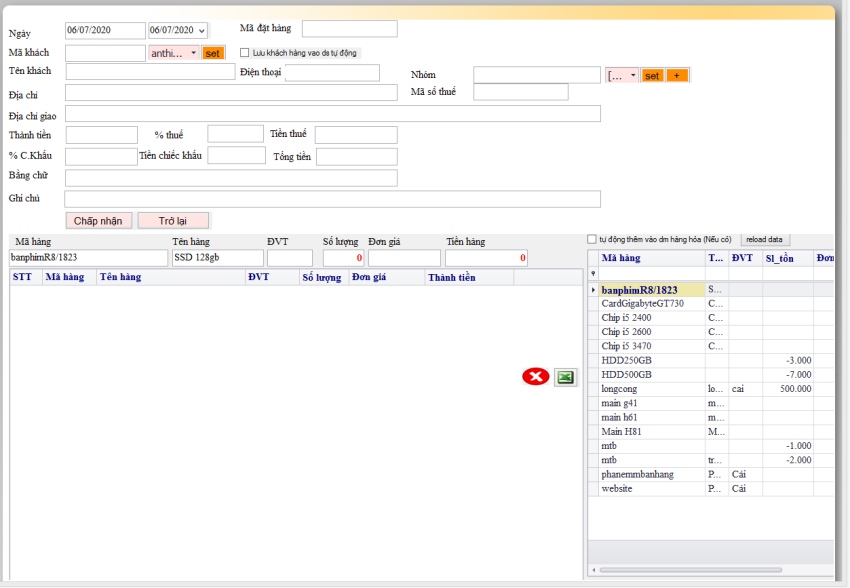Click the banphimR8/1823 row indicator arrow
Image resolution: width=850 pixels, height=588 pixels.
[x=593, y=290]
